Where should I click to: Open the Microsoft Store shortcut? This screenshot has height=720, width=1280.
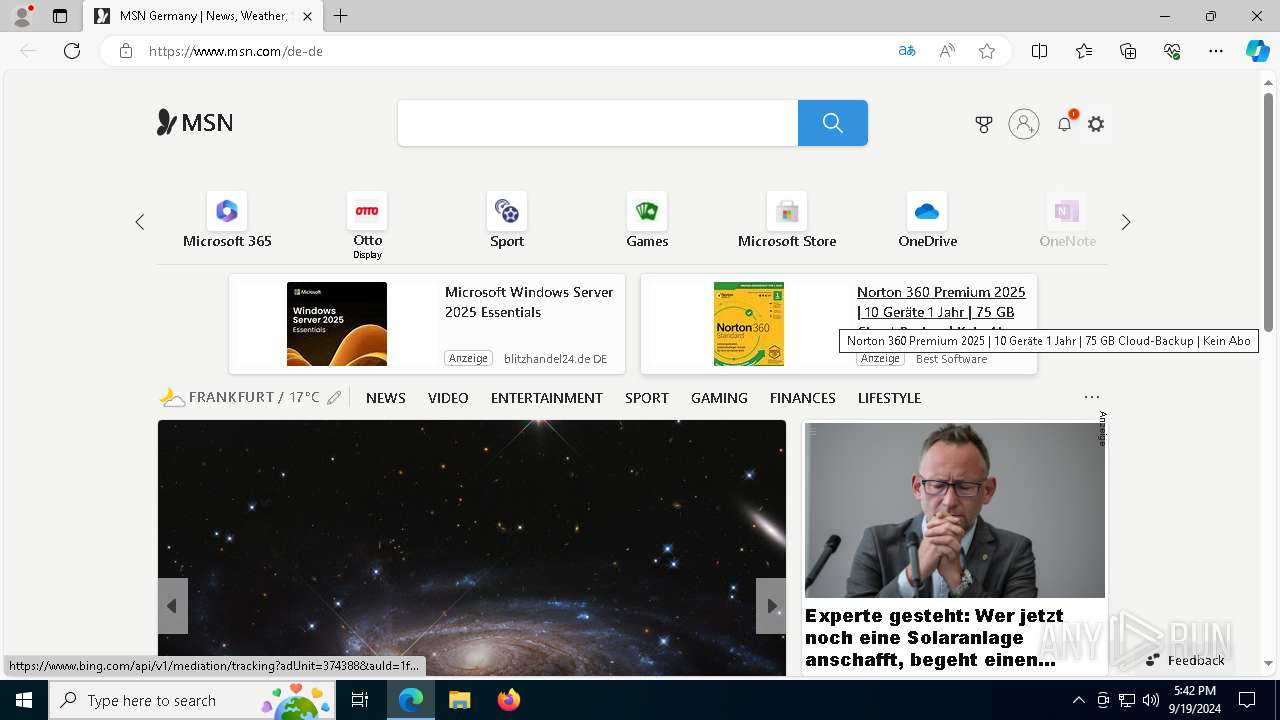coord(787,220)
